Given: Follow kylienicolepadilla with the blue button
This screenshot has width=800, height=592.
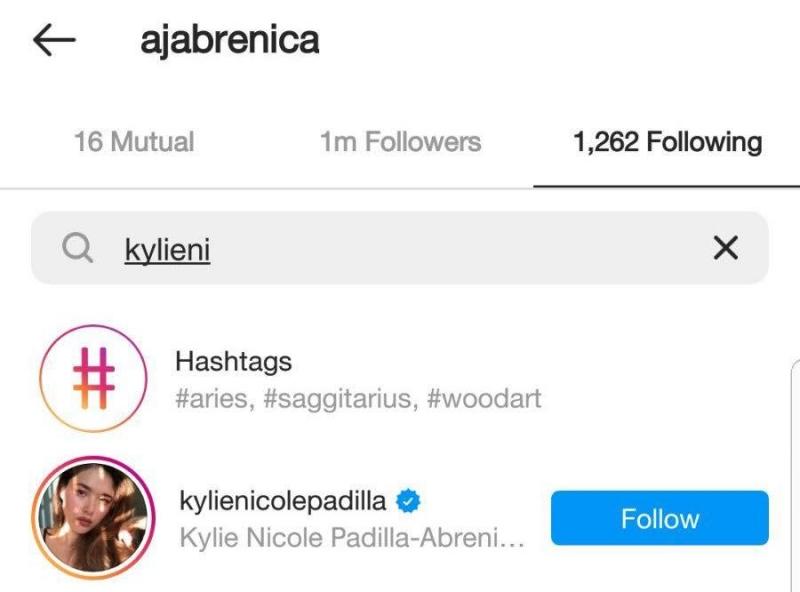Looking at the screenshot, I should click(660, 518).
